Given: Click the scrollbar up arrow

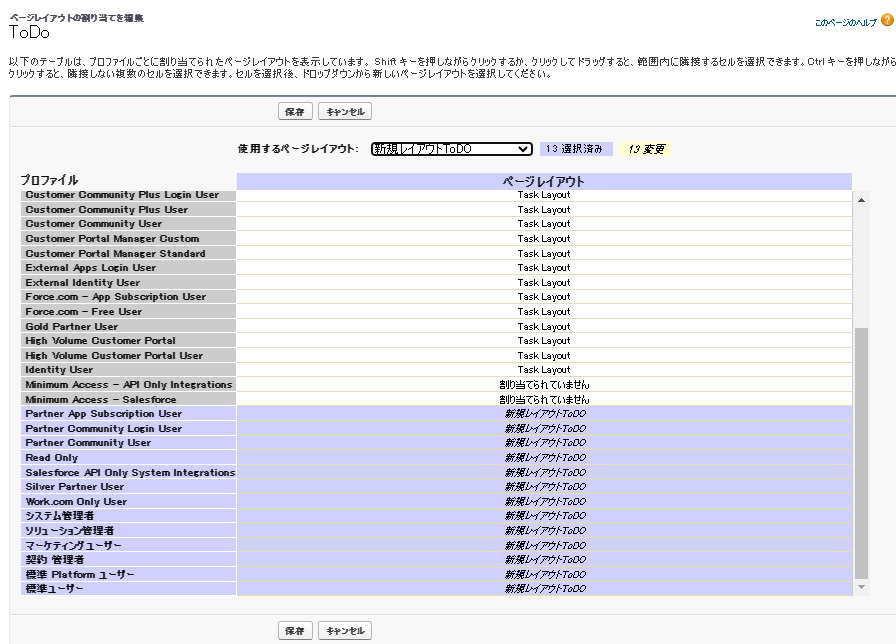Looking at the screenshot, I should click(861, 200).
